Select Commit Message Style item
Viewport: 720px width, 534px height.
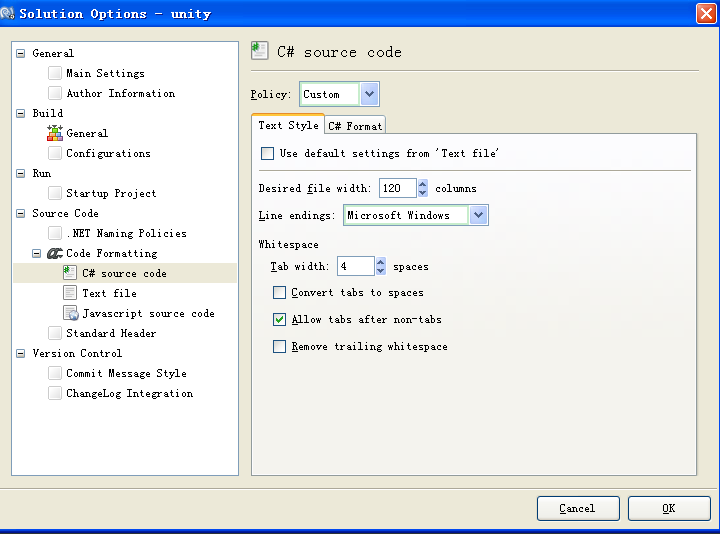click(126, 373)
